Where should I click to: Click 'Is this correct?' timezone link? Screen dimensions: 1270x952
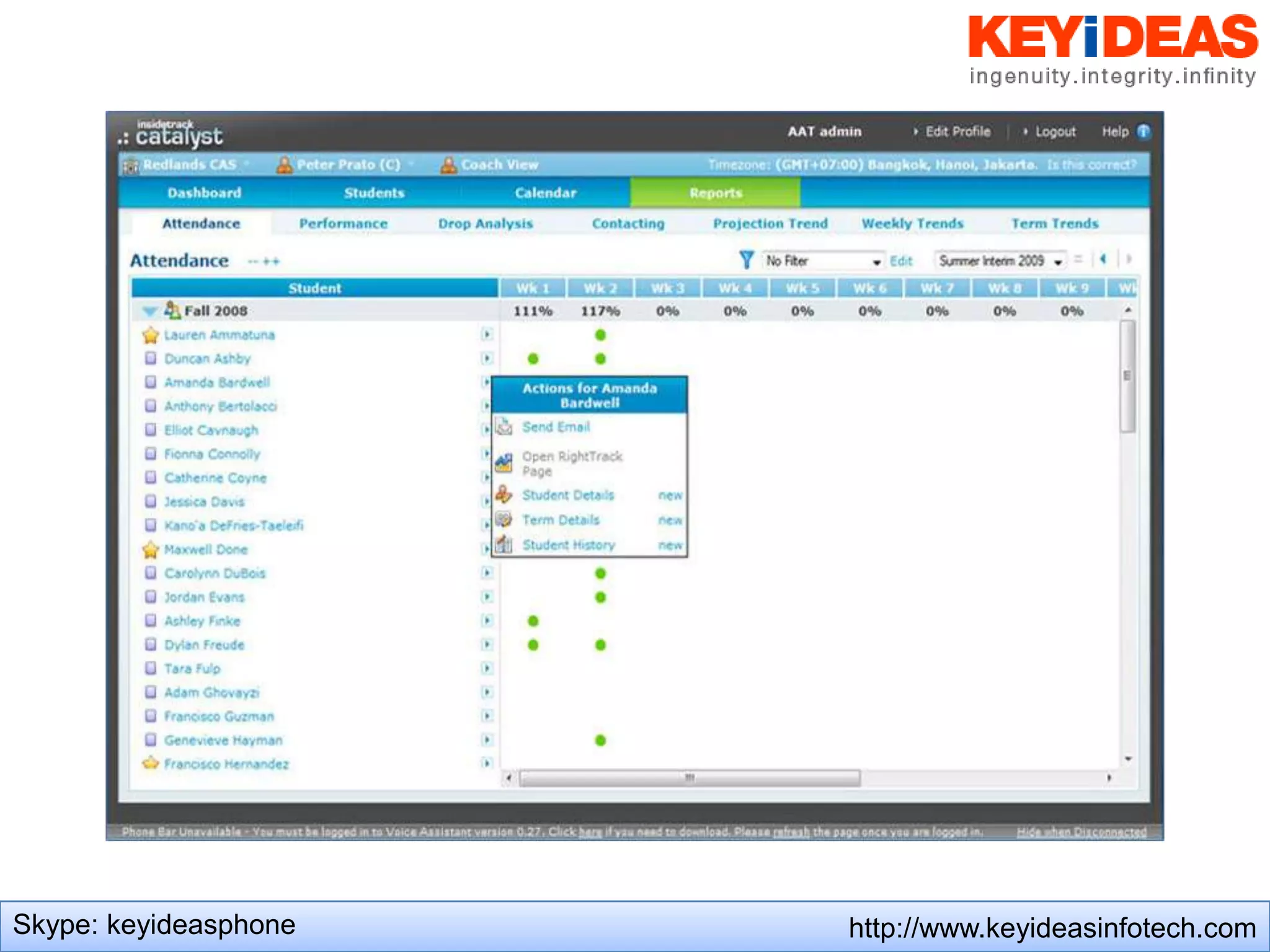point(1091,165)
